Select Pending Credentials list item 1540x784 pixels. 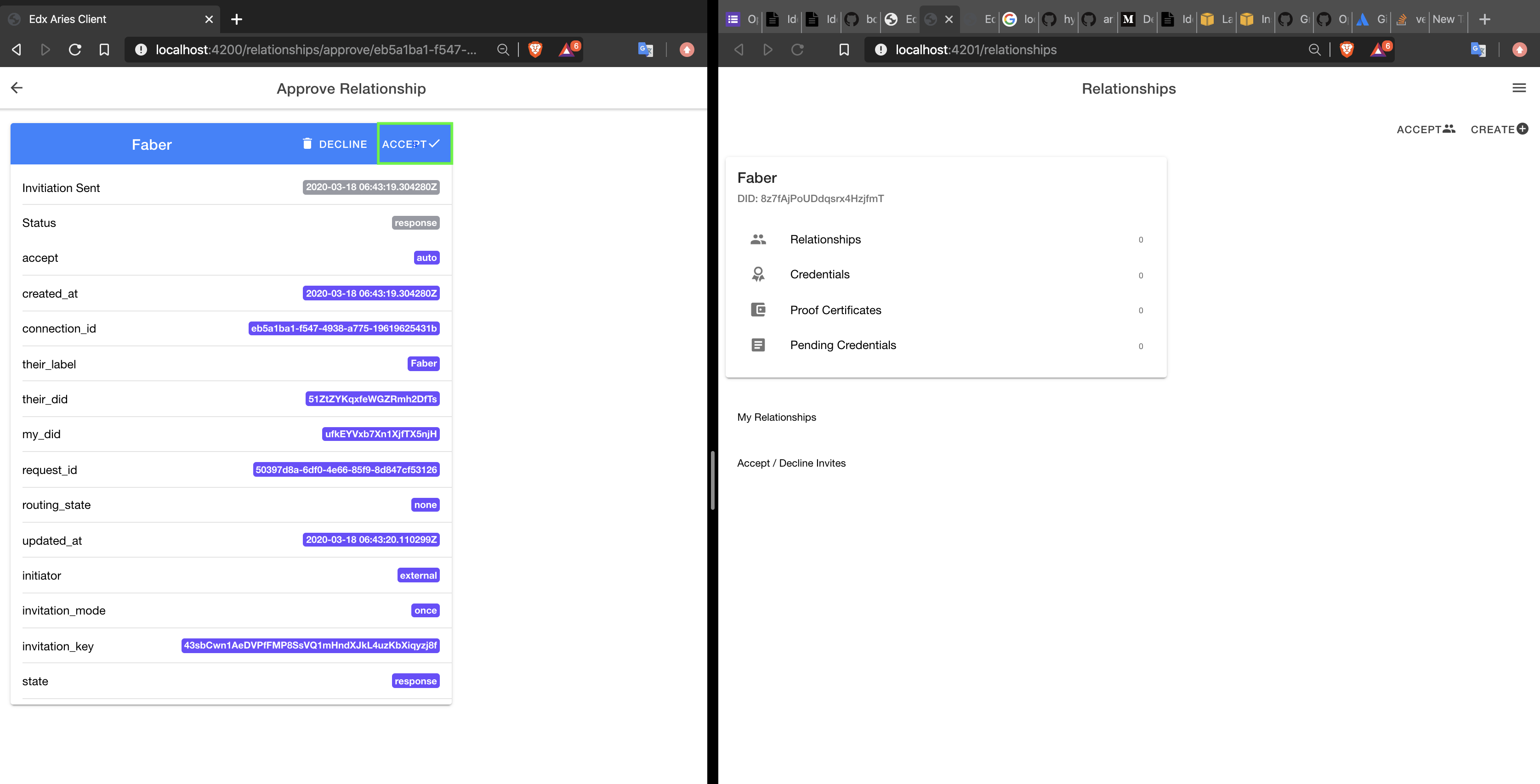pyautogui.click(x=842, y=345)
